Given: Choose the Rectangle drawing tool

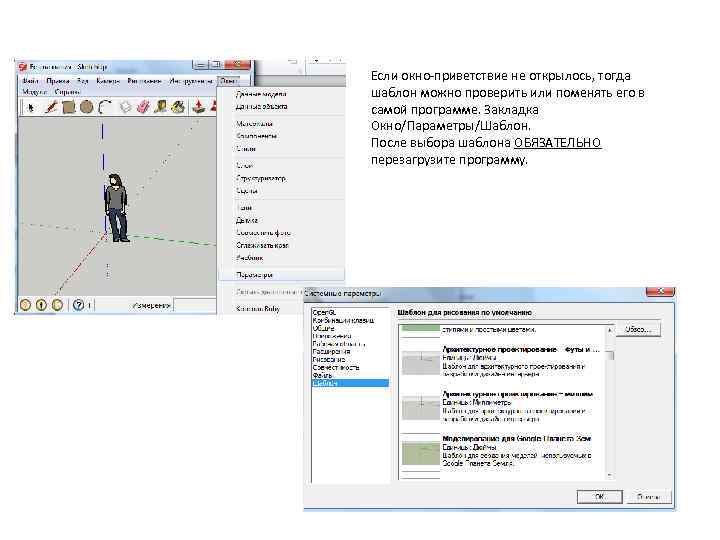Looking at the screenshot, I should click(69, 107).
